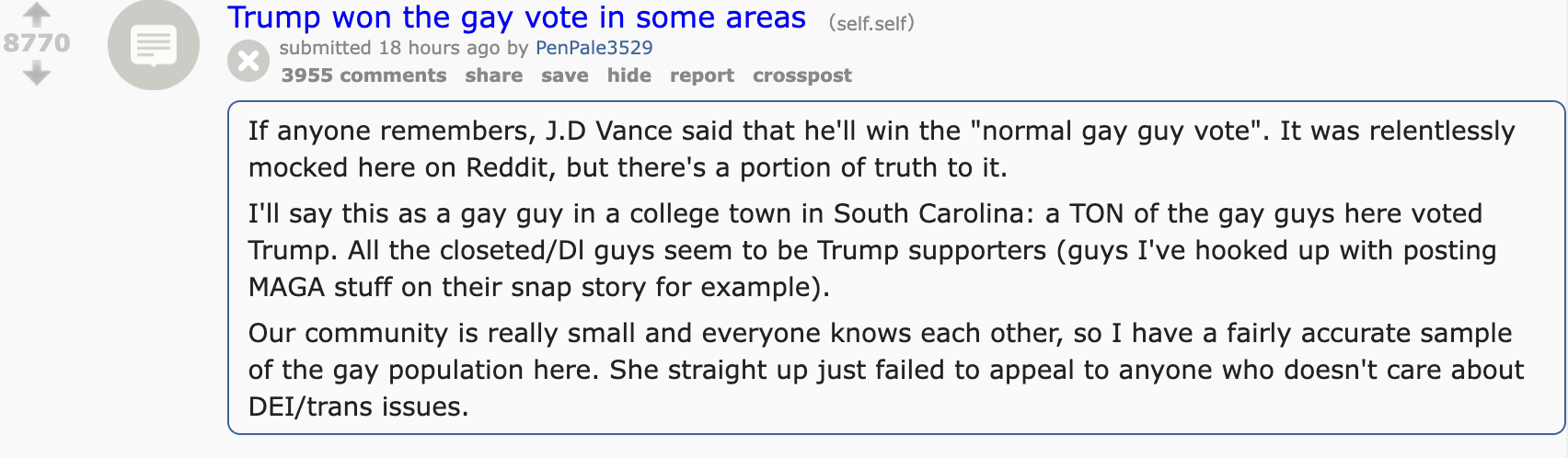
Task: Click the 8770 score count
Action: coord(37,42)
